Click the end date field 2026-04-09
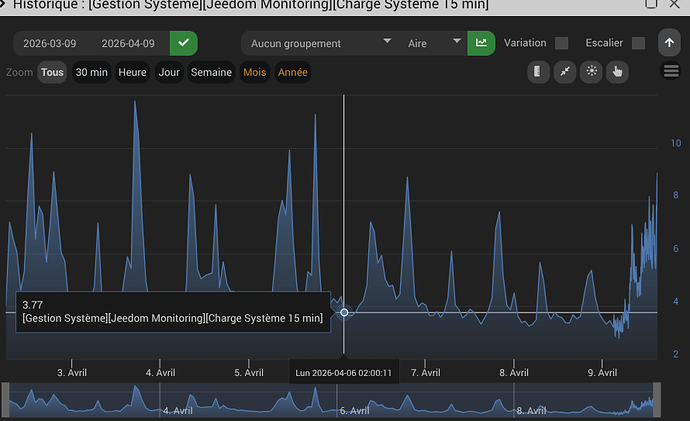The image size is (690, 421). point(128,44)
